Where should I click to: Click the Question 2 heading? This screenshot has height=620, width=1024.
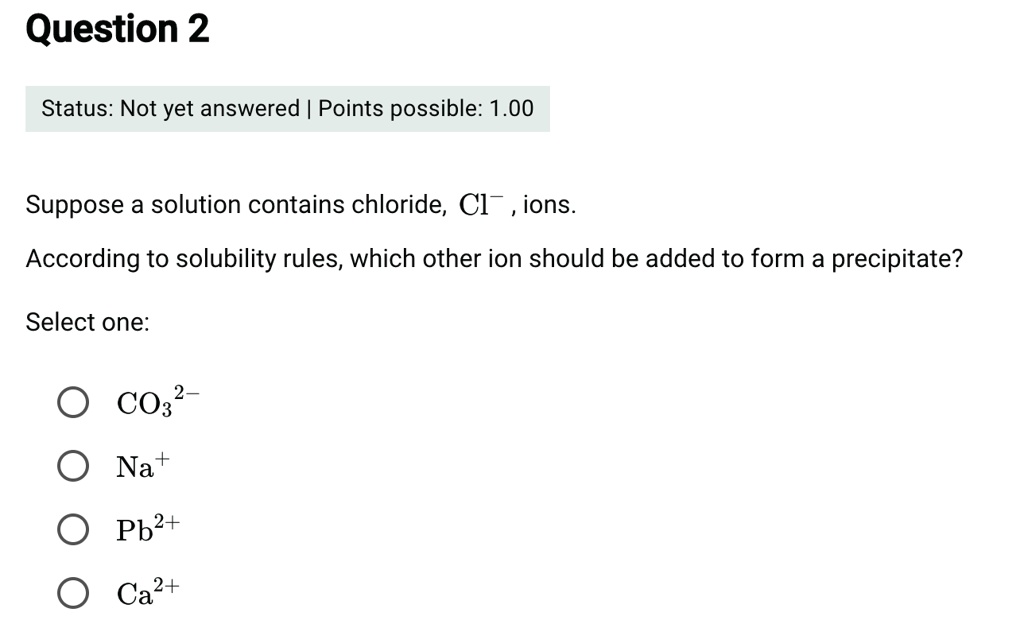[x=116, y=29]
